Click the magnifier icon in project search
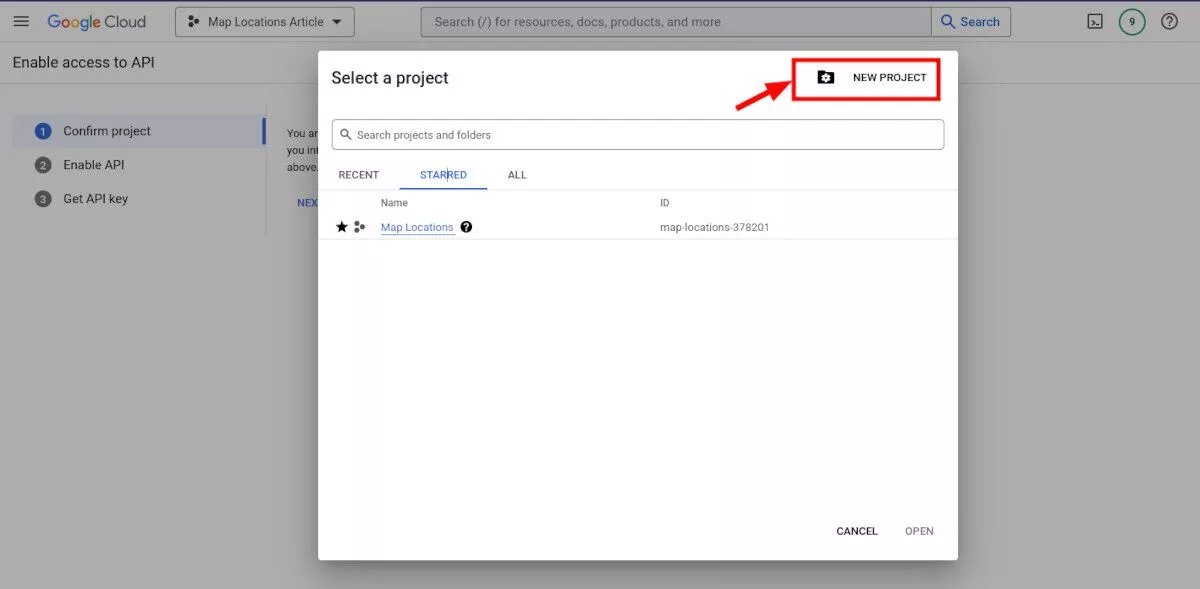 (x=346, y=135)
